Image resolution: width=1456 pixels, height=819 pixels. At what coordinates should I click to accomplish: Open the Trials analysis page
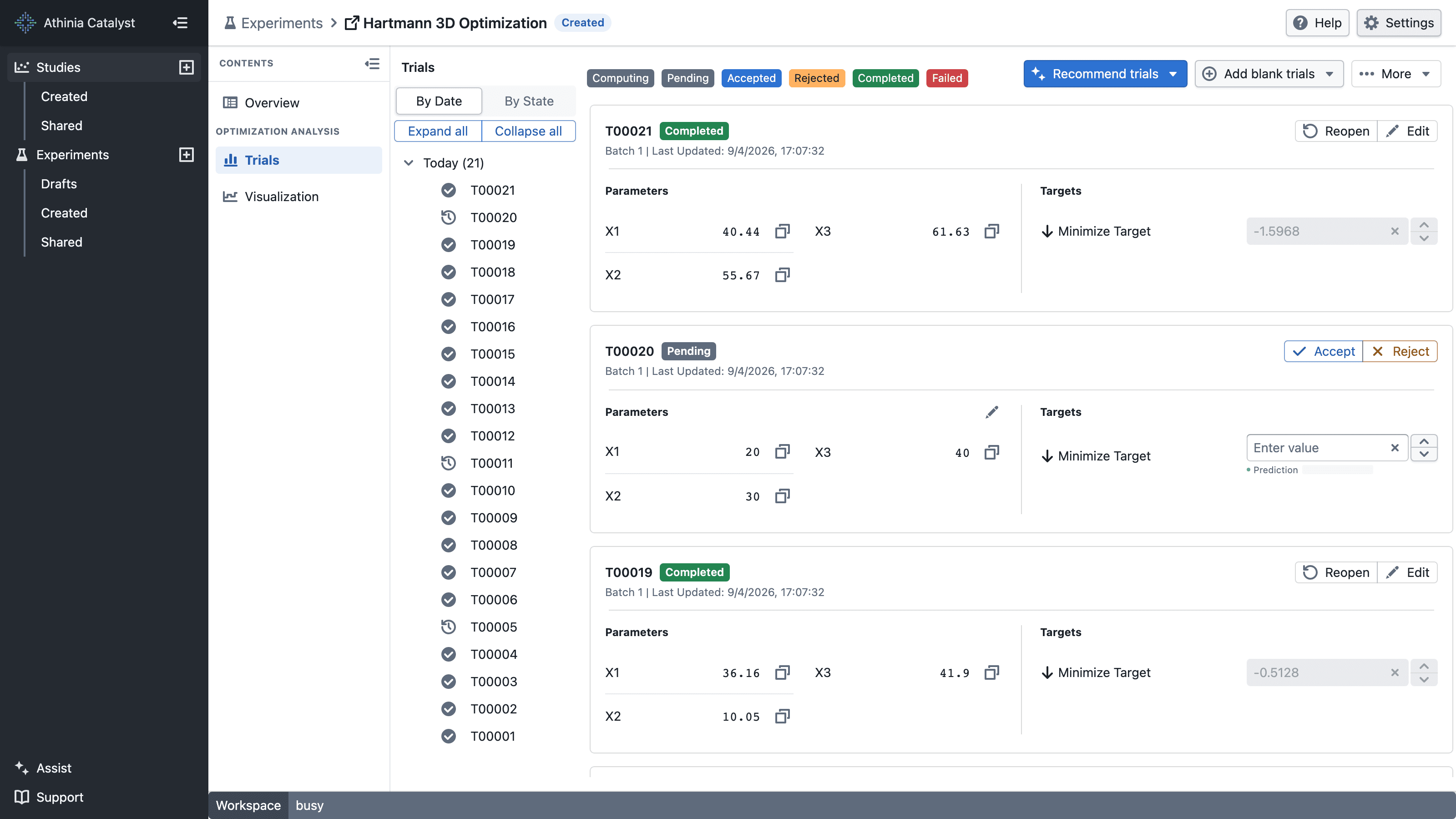pos(298,160)
